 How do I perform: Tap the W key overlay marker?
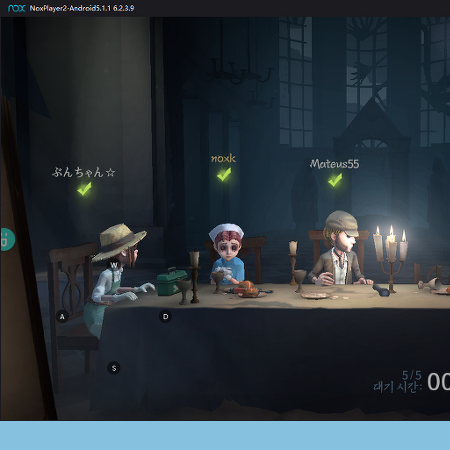pos(114,265)
